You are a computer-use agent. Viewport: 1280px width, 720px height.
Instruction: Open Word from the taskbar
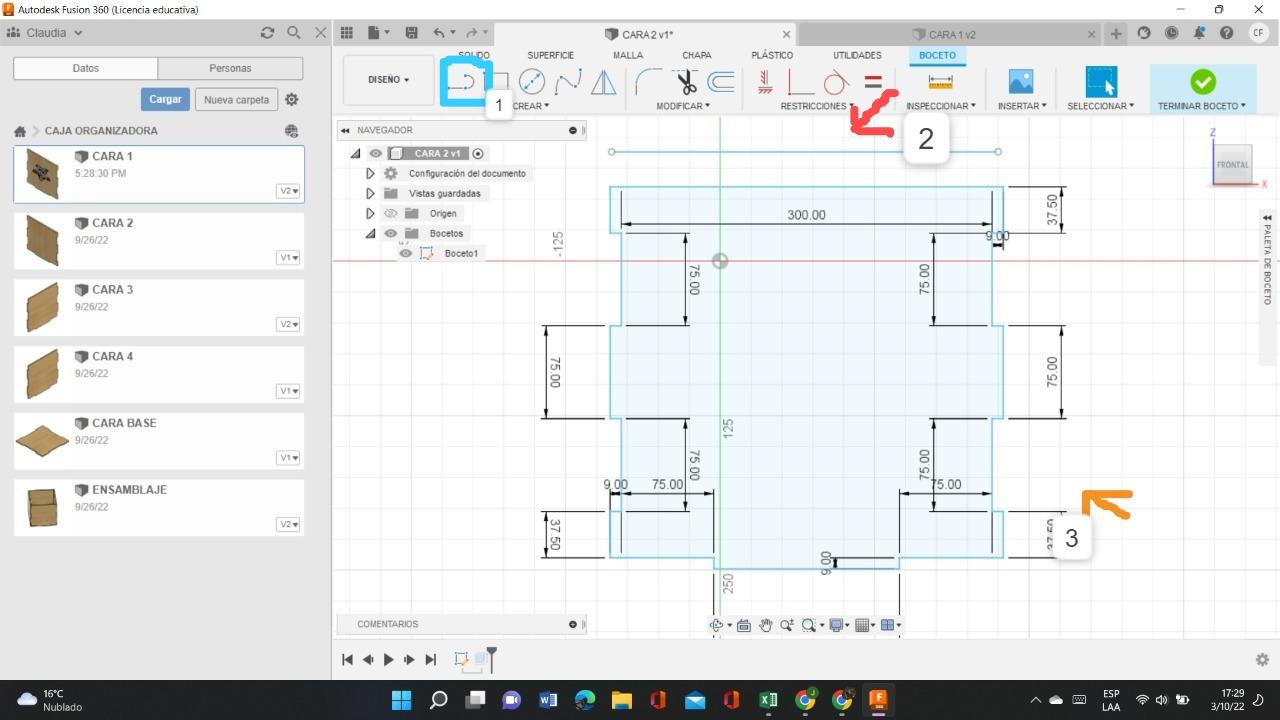click(548, 700)
